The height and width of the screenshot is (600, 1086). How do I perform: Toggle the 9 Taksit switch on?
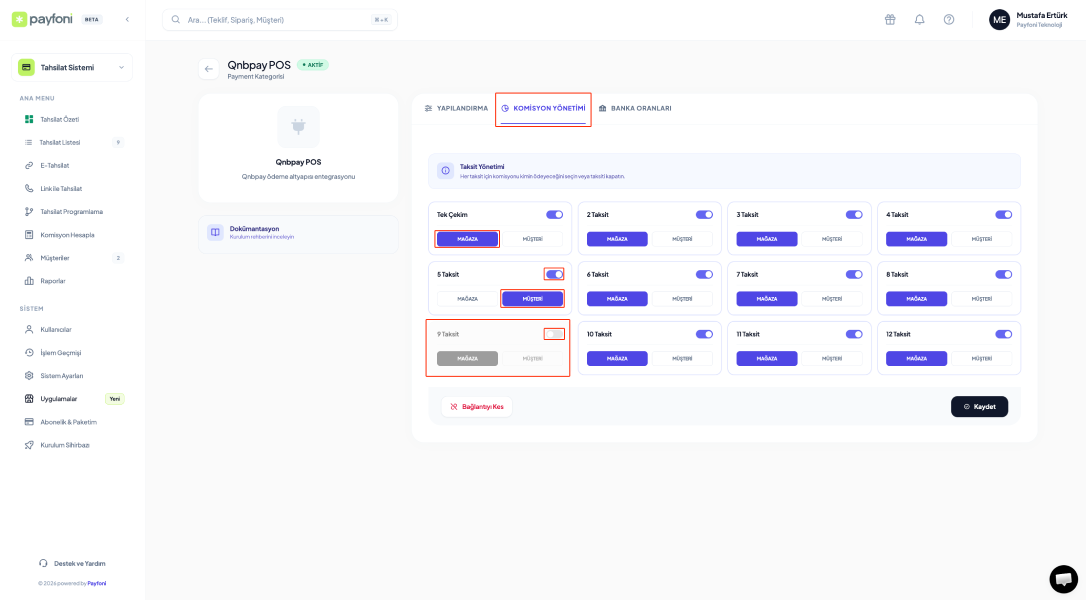tap(554, 334)
